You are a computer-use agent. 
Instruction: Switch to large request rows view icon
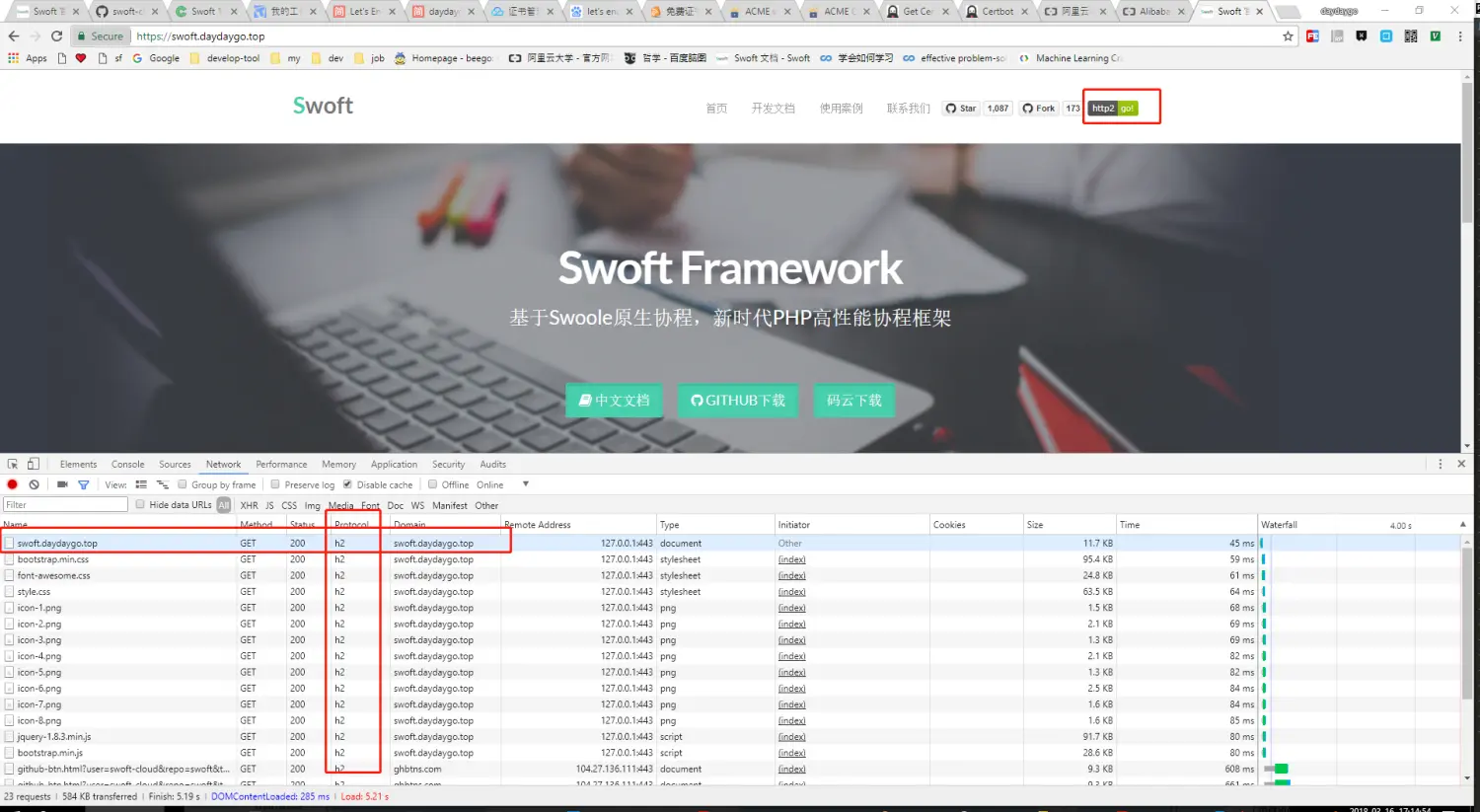[x=141, y=484]
